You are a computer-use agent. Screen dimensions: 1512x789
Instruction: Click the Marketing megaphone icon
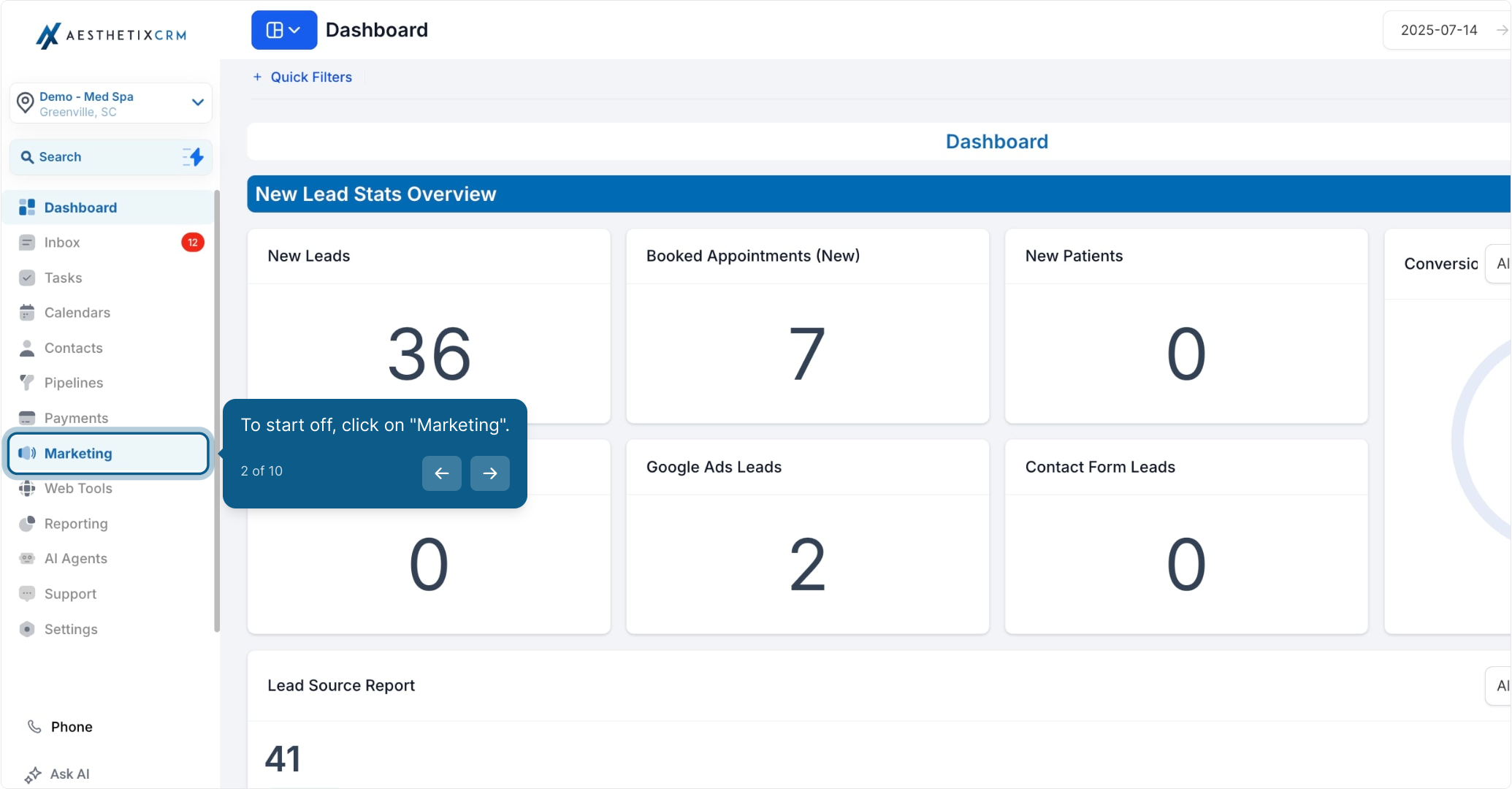tap(27, 453)
